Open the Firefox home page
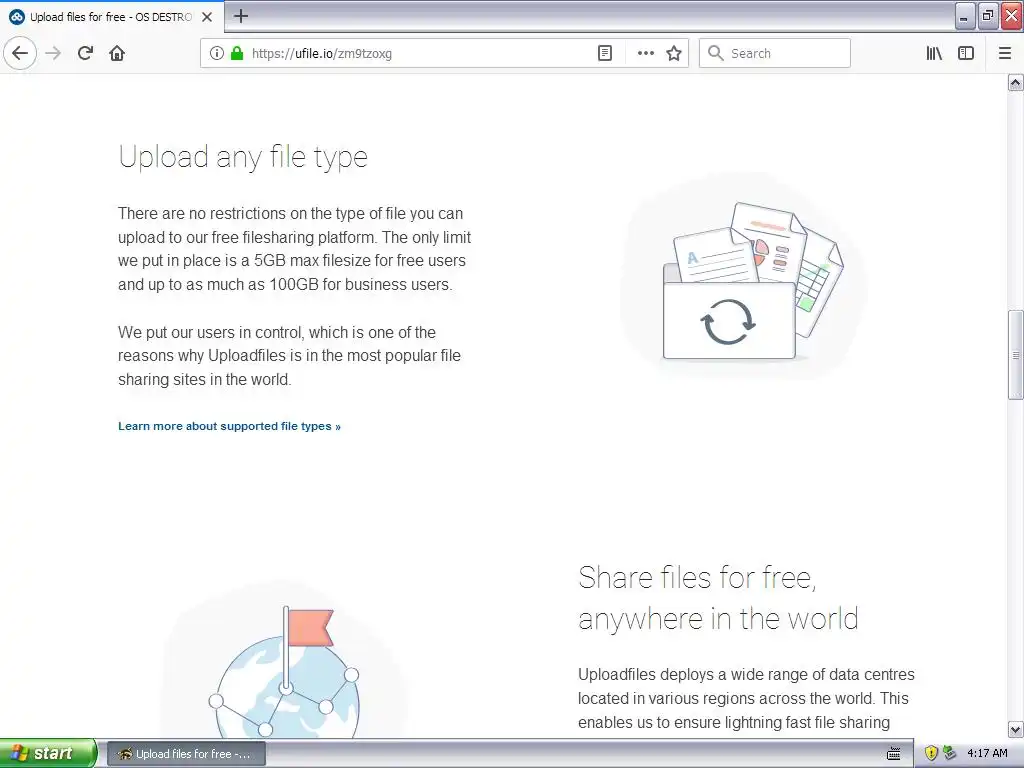 pos(117,53)
